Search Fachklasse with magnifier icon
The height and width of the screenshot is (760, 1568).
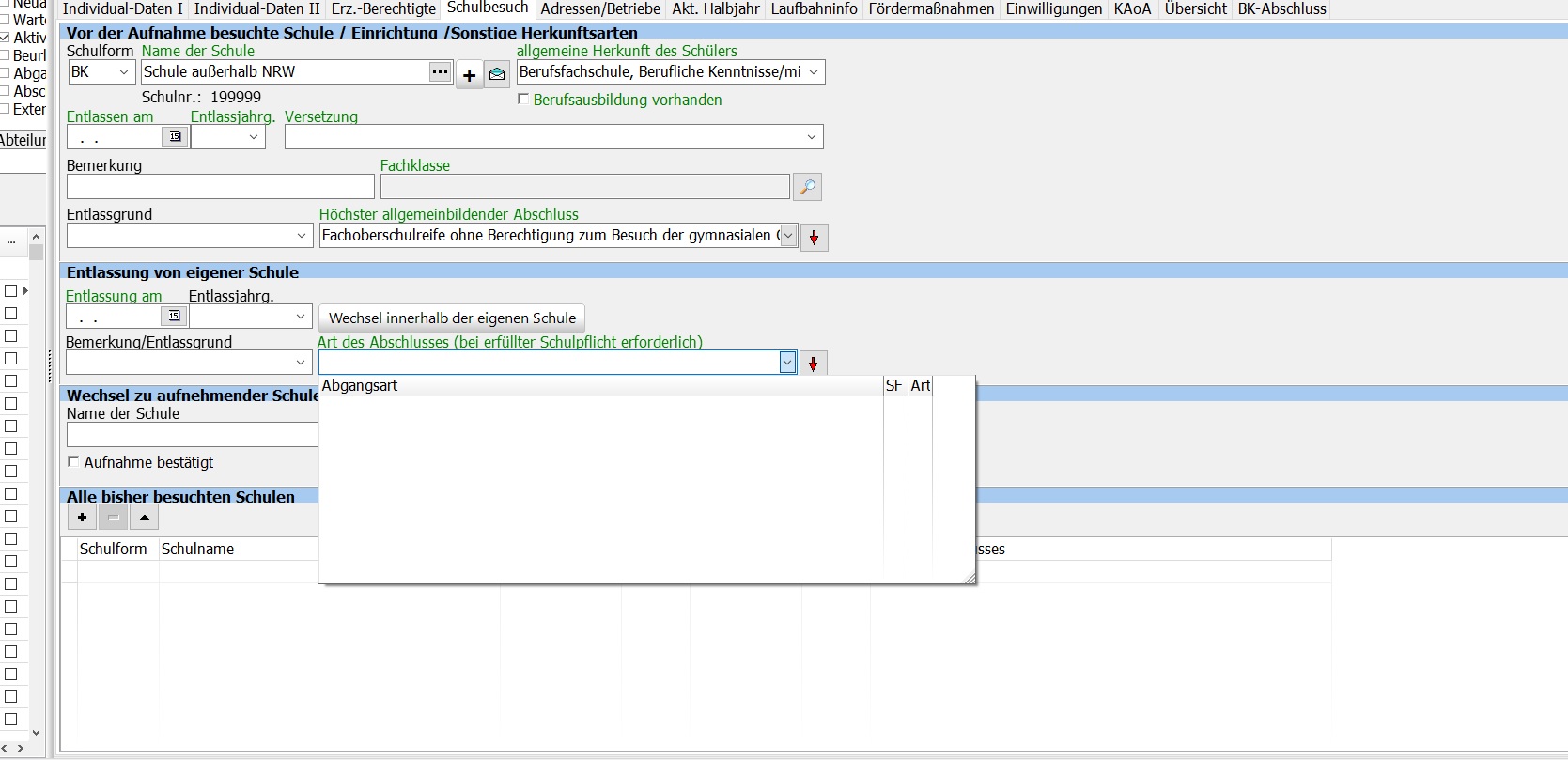807,187
